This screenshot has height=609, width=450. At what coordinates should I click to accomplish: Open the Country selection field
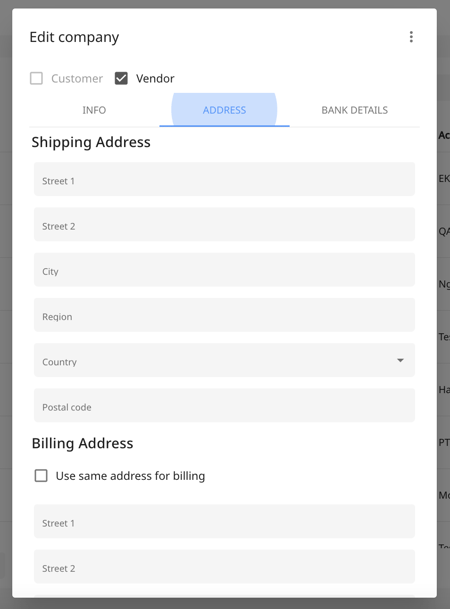click(224, 360)
